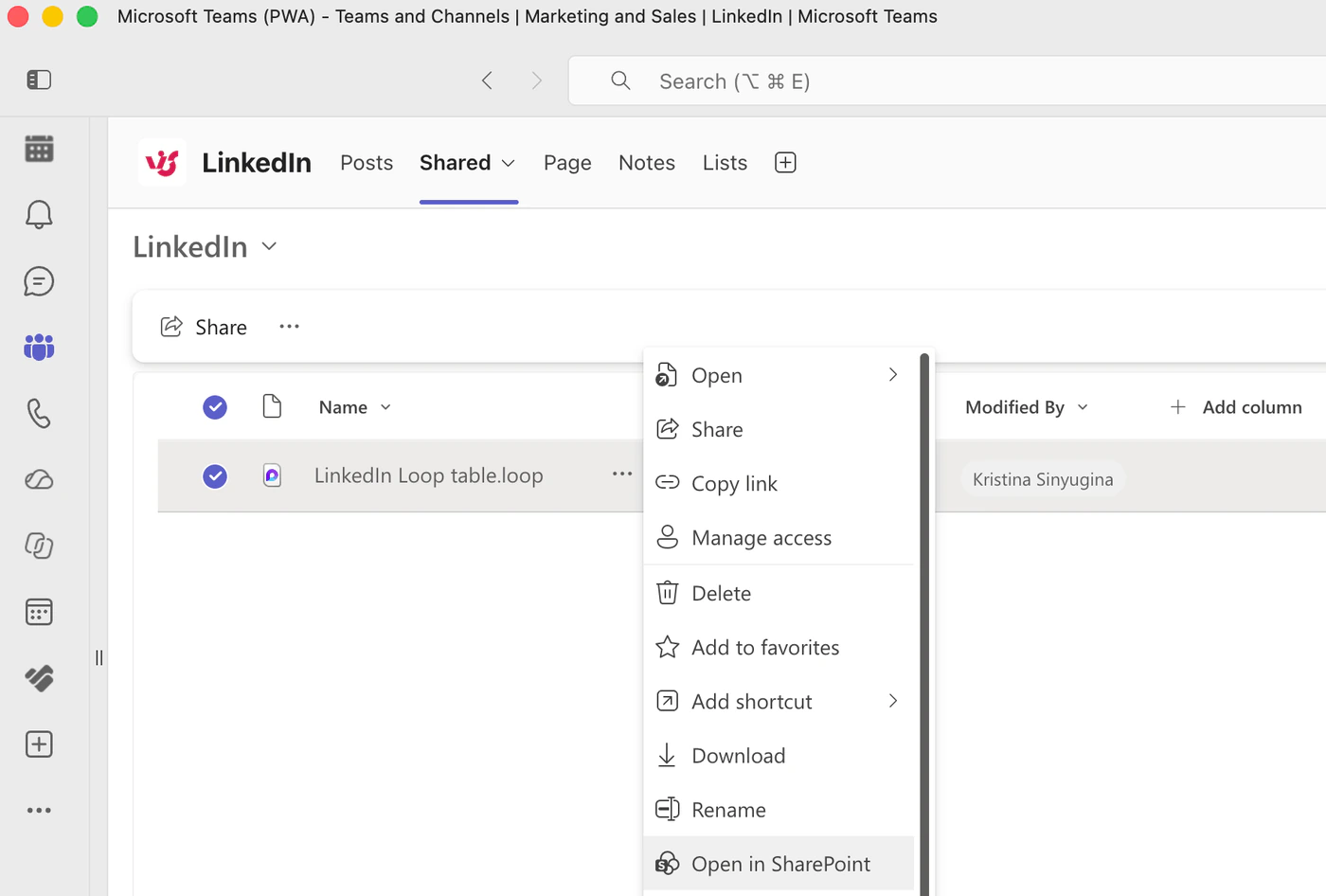Click the search magnifier icon
The image size is (1326, 896).
[620, 81]
